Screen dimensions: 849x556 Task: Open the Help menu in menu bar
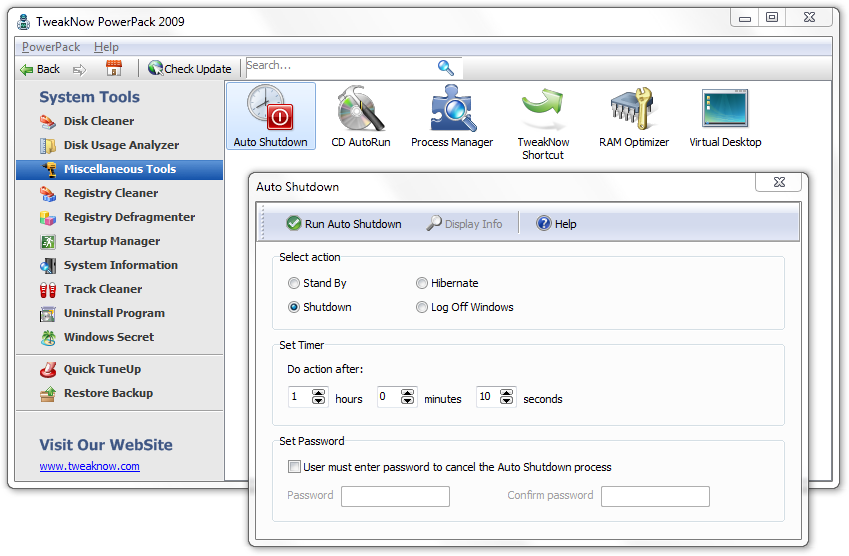point(106,47)
